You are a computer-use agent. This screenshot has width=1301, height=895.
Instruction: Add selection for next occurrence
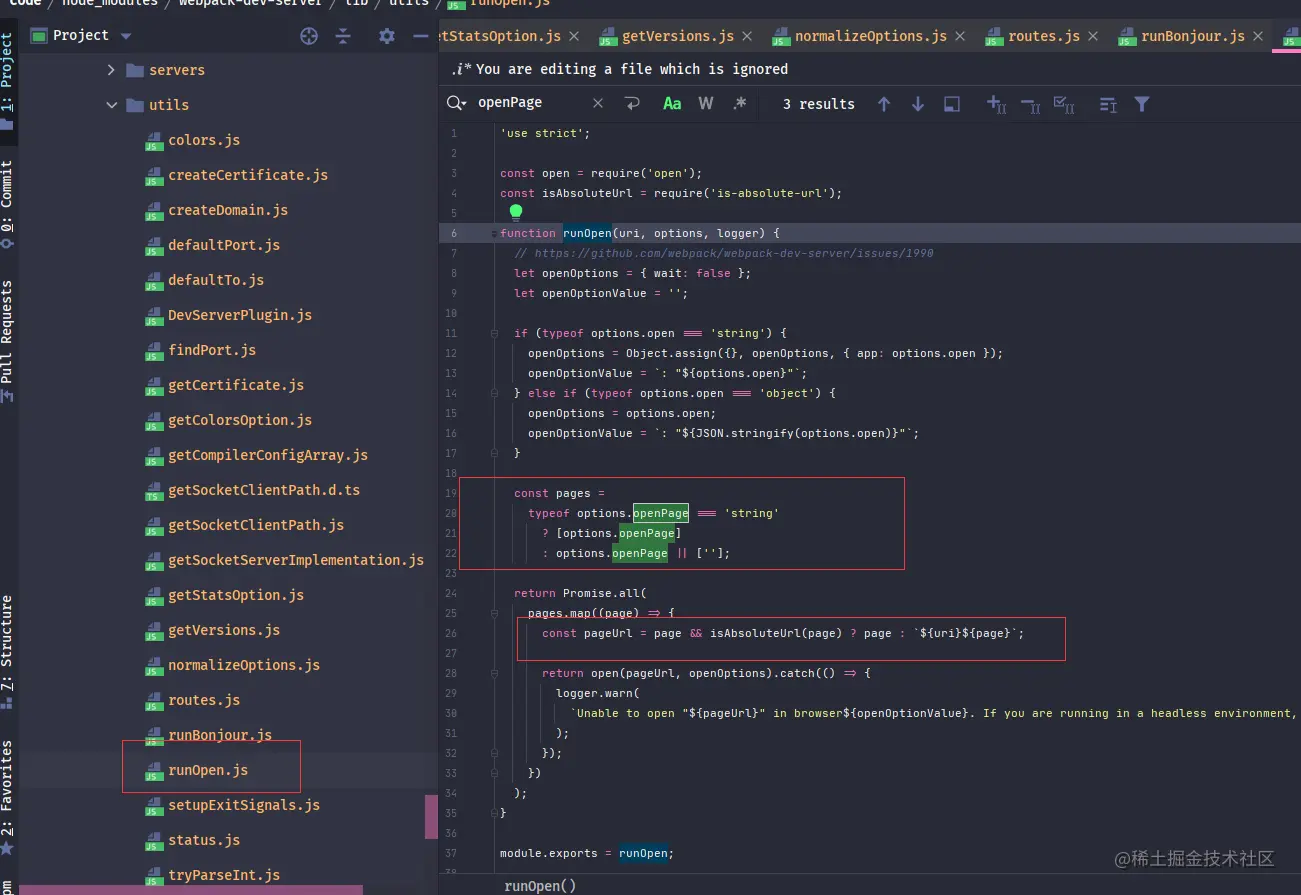pyautogui.click(x=996, y=103)
